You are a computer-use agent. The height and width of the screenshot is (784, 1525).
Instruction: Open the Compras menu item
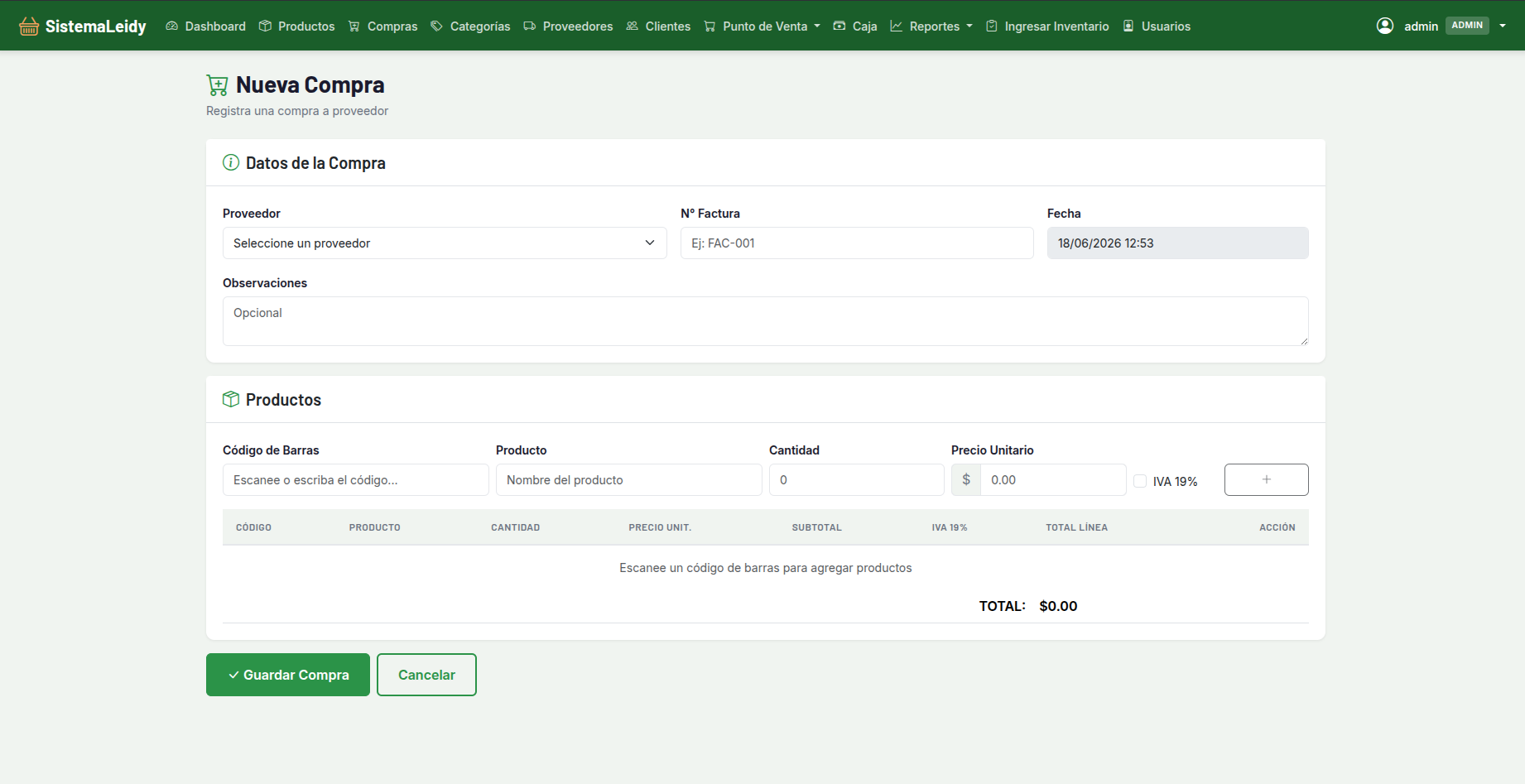pos(382,26)
